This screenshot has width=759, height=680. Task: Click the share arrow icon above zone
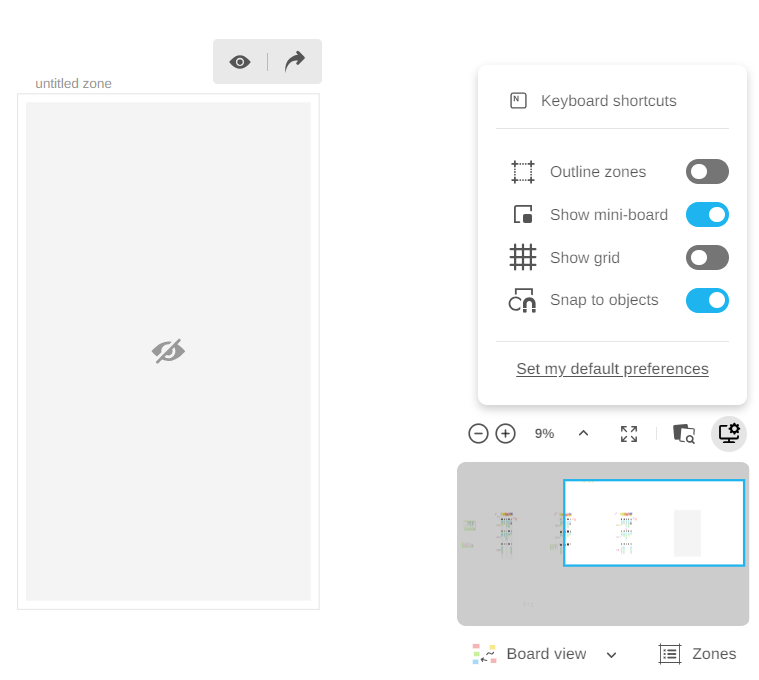click(x=294, y=62)
